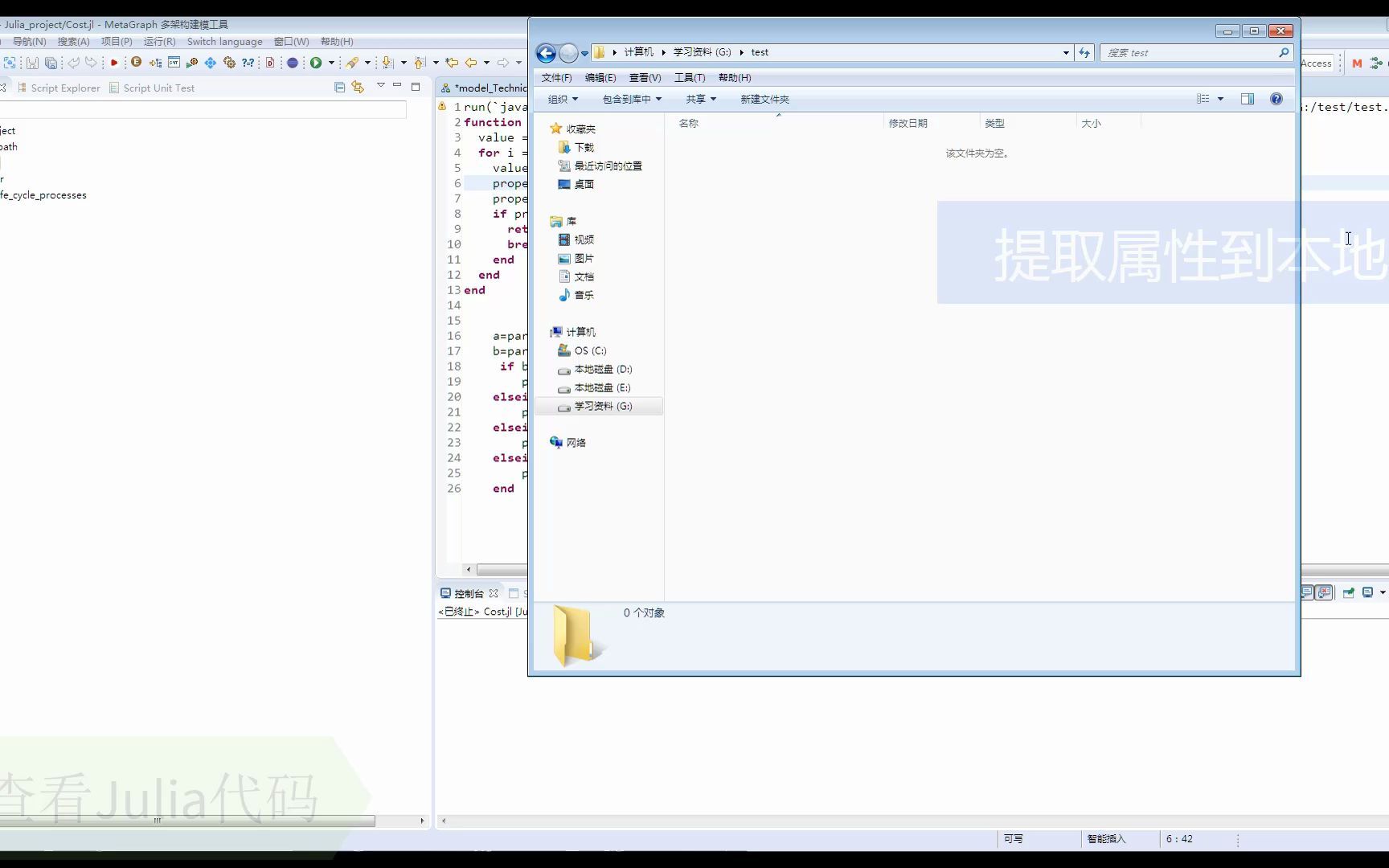
Task: Click the blue sphere icon in toolbar
Action: 293,63
